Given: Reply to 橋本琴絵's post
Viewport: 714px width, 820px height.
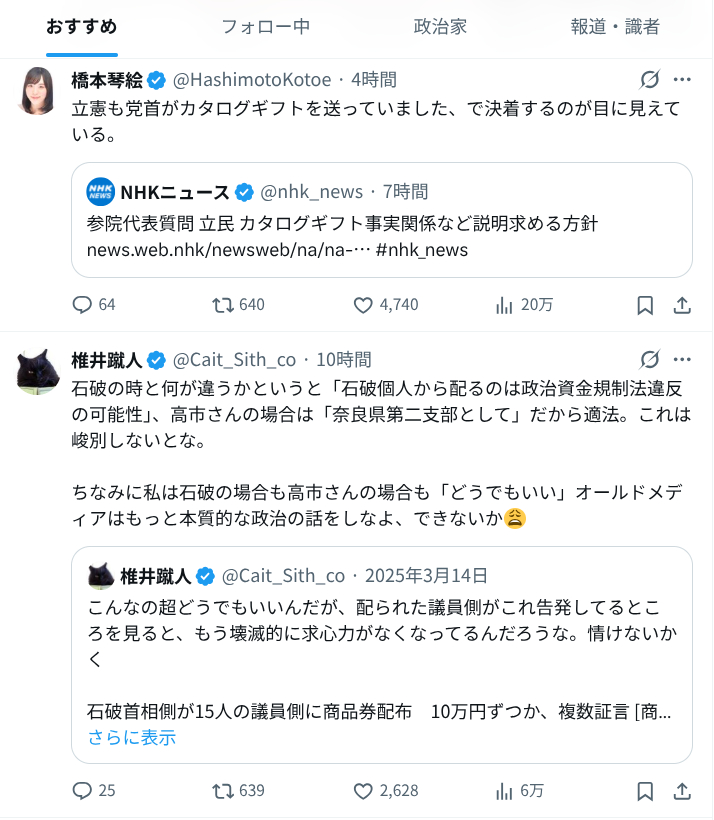Looking at the screenshot, I should coord(83,305).
